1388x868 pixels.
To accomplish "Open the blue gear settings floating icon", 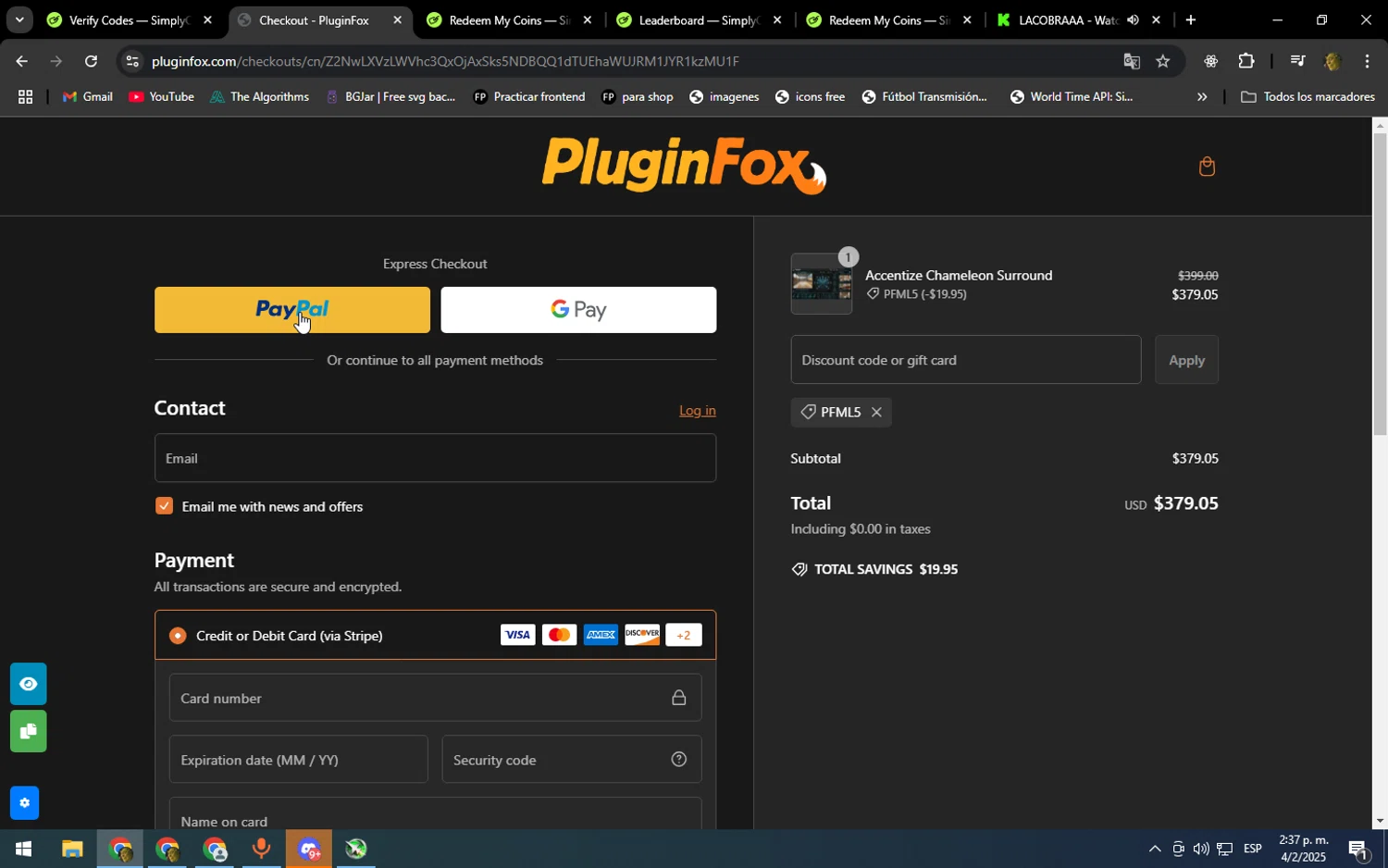I will (x=24, y=803).
